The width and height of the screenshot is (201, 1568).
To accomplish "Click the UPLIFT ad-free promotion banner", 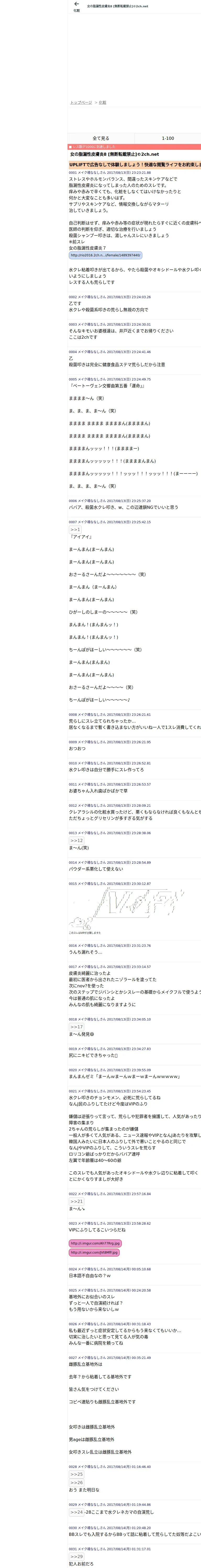I will pyautogui.click(x=134, y=164).
